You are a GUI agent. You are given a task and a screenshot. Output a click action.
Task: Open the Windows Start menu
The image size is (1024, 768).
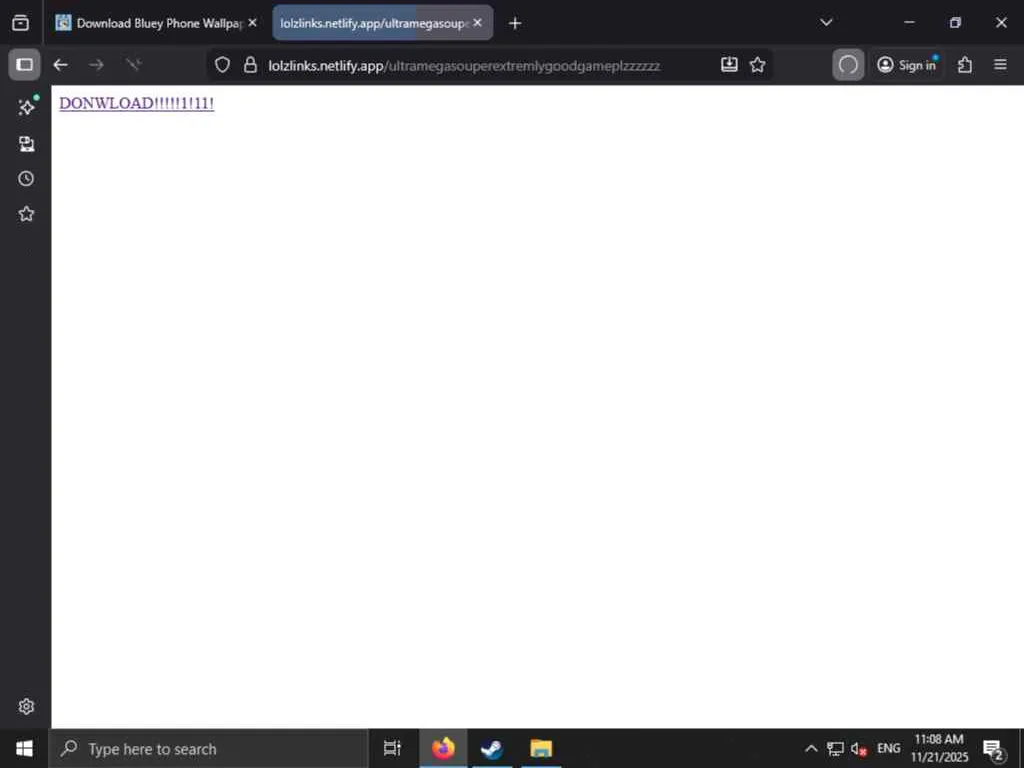click(24, 748)
